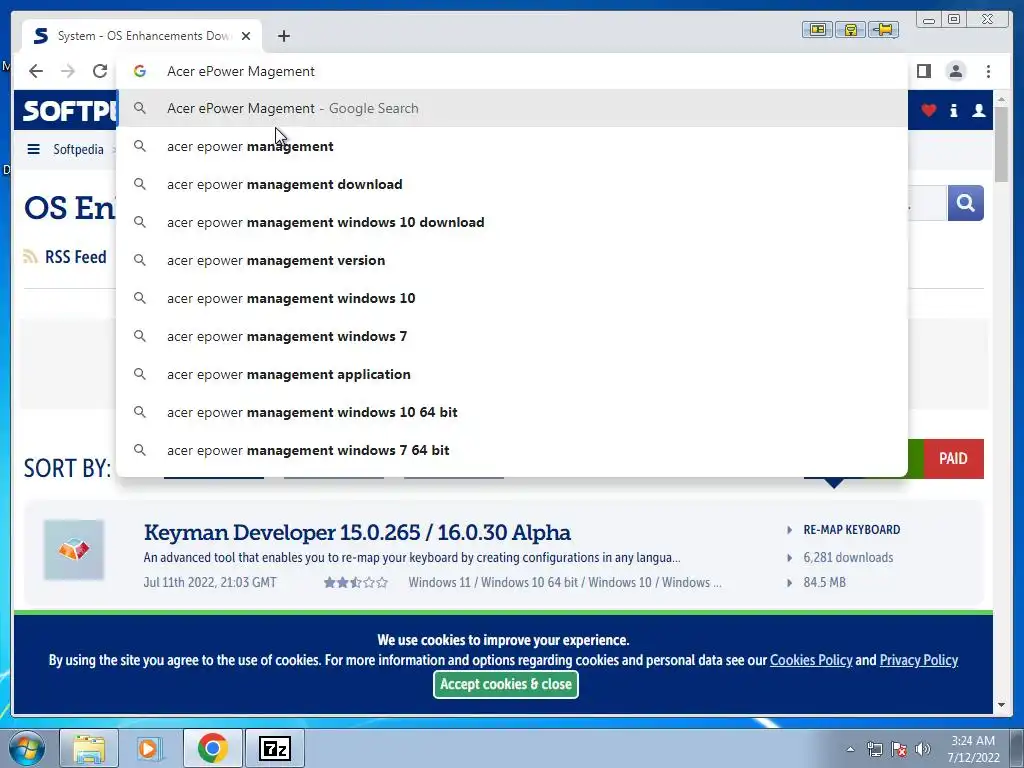Click the page vertical scrollbar thumb

point(1002,144)
